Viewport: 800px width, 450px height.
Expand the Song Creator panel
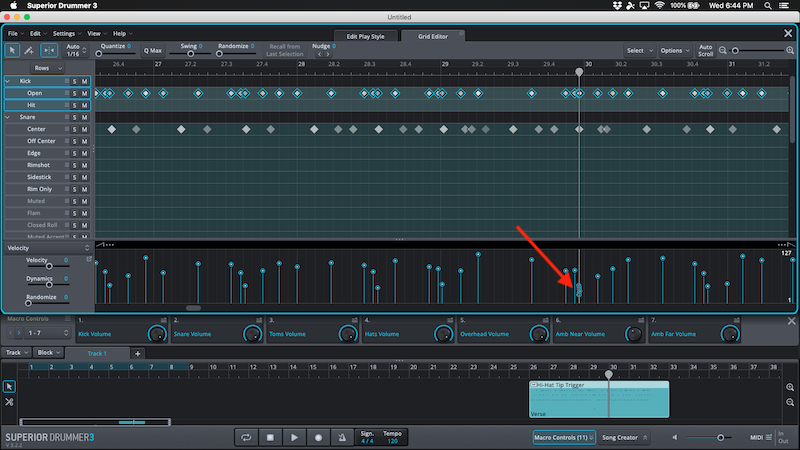pos(624,437)
